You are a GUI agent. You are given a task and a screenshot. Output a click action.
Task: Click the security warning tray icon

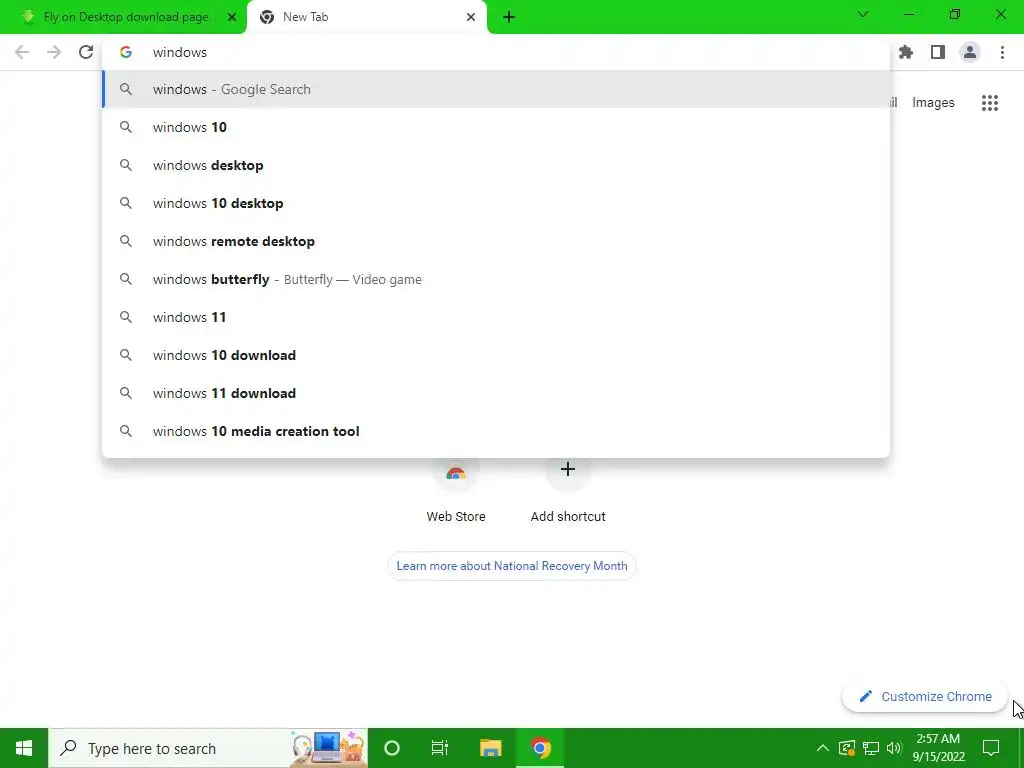click(846, 748)
